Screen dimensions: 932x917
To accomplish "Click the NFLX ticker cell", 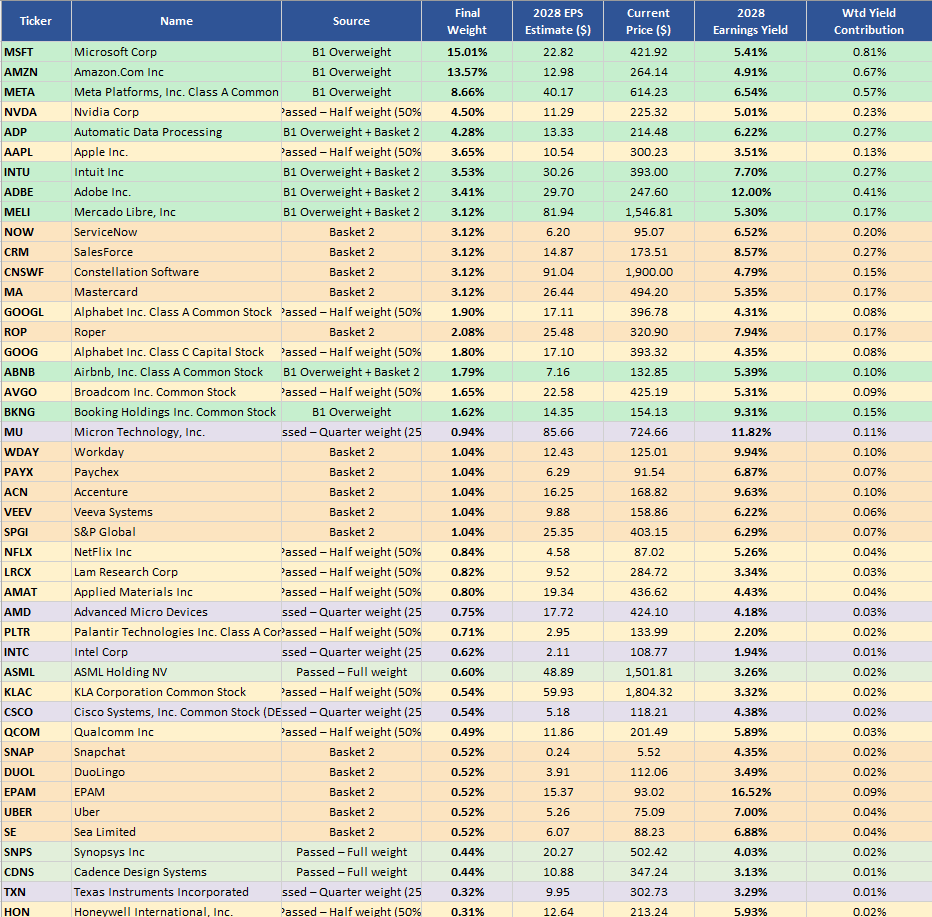I will (x=36, y=552).
